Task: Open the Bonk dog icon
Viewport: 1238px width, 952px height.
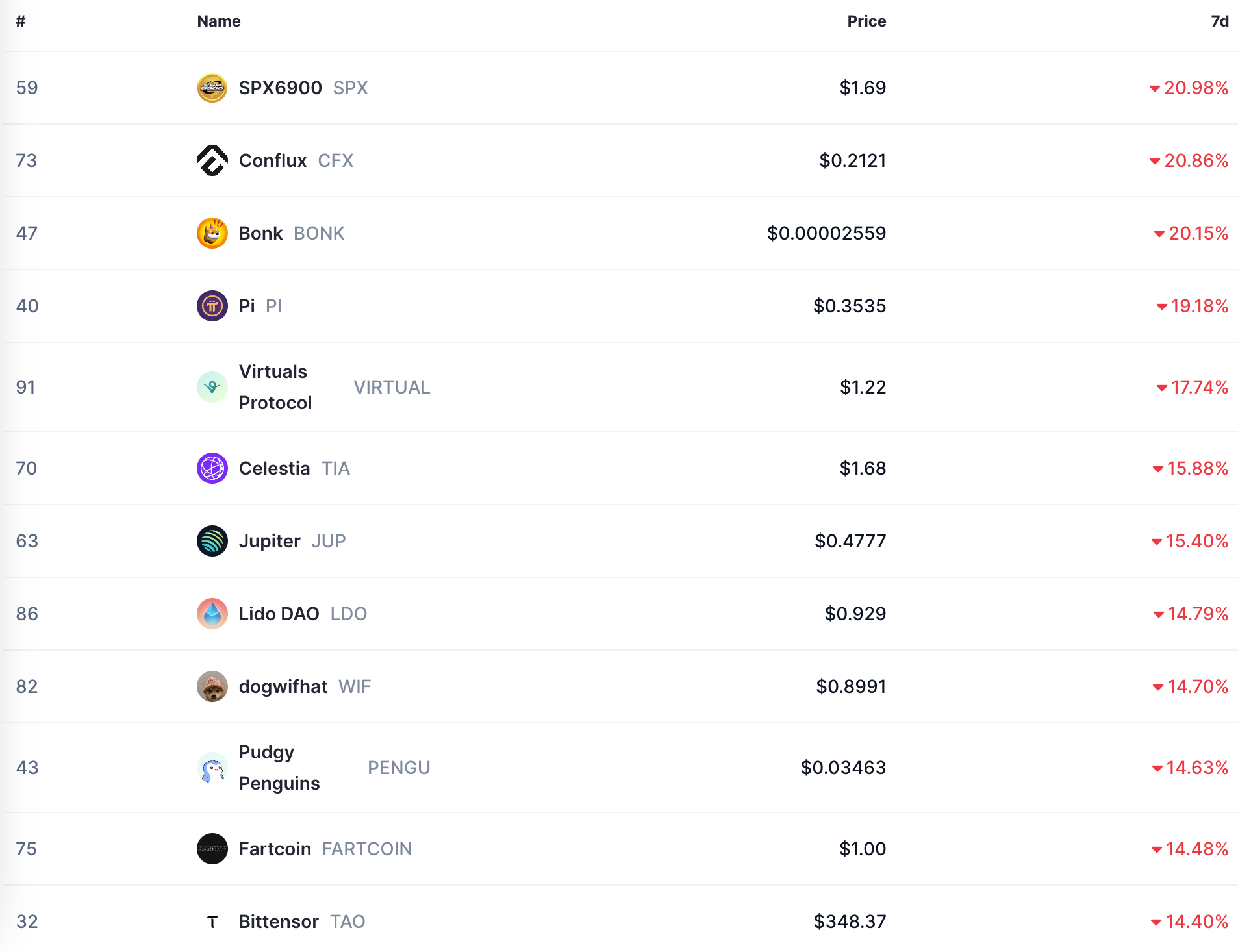Action: 212,233
